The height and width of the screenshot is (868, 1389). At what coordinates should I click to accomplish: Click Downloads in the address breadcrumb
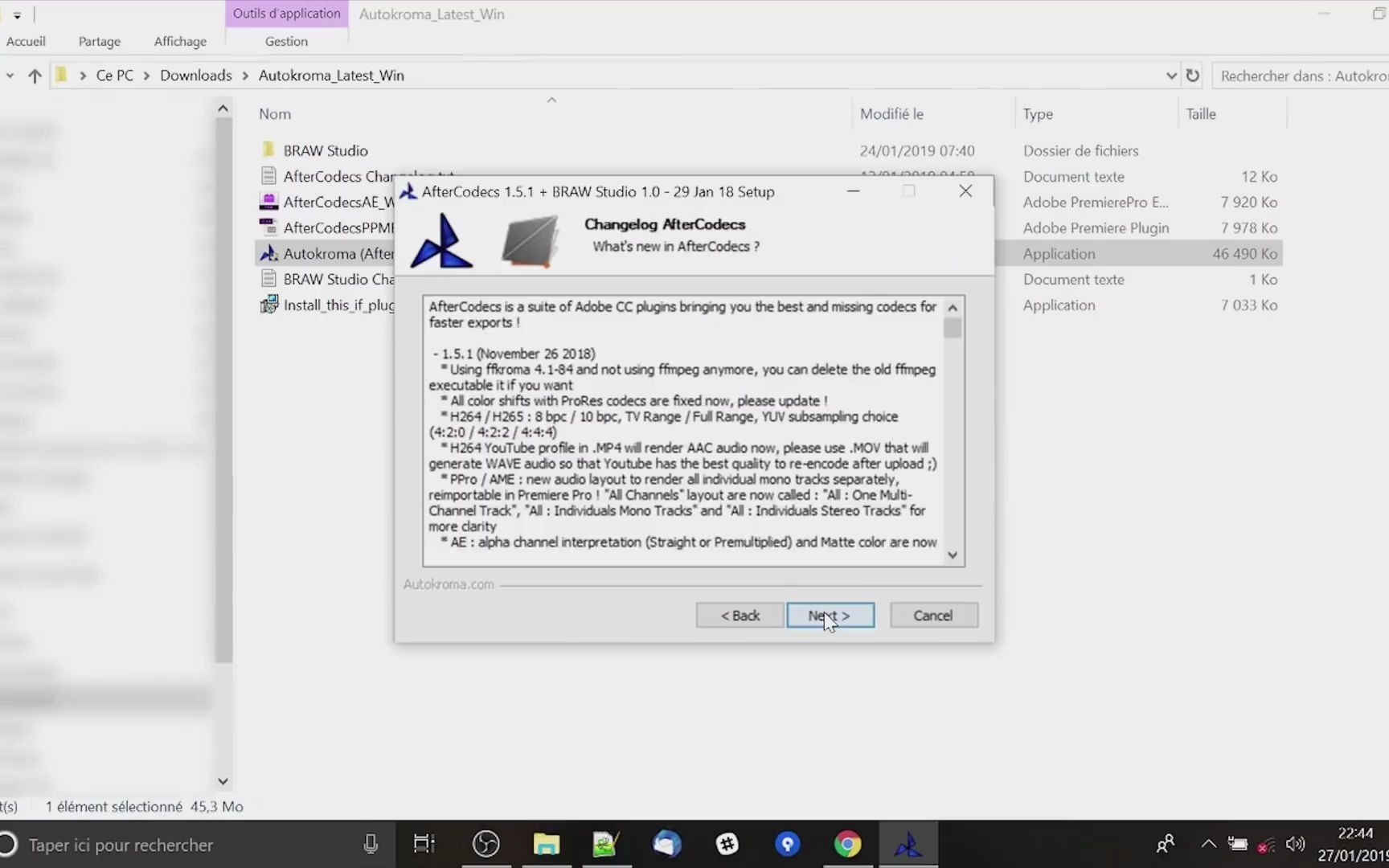tap(196, 76)
